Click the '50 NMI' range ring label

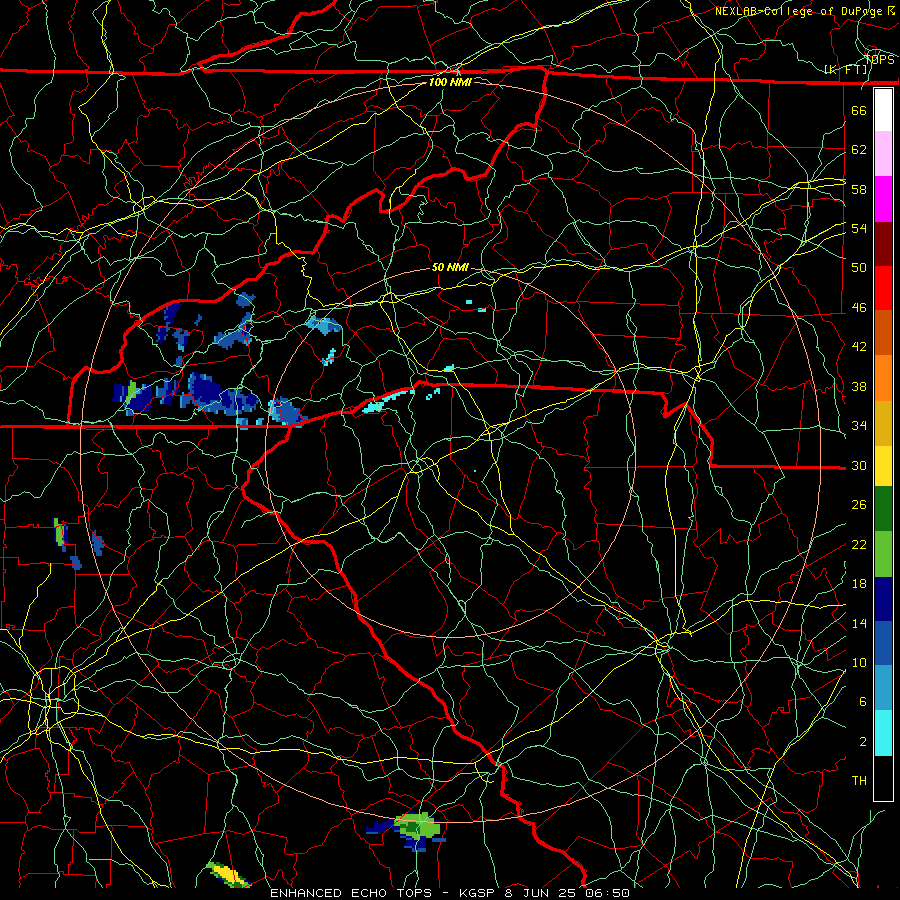tap(450, 267)
